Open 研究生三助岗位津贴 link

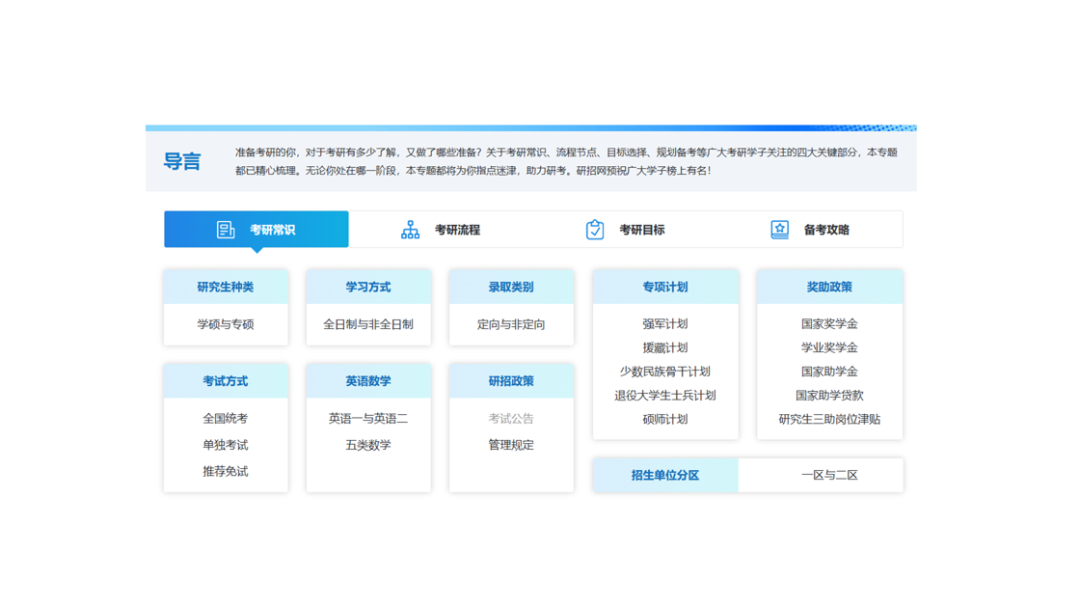[x=829, y=420]
